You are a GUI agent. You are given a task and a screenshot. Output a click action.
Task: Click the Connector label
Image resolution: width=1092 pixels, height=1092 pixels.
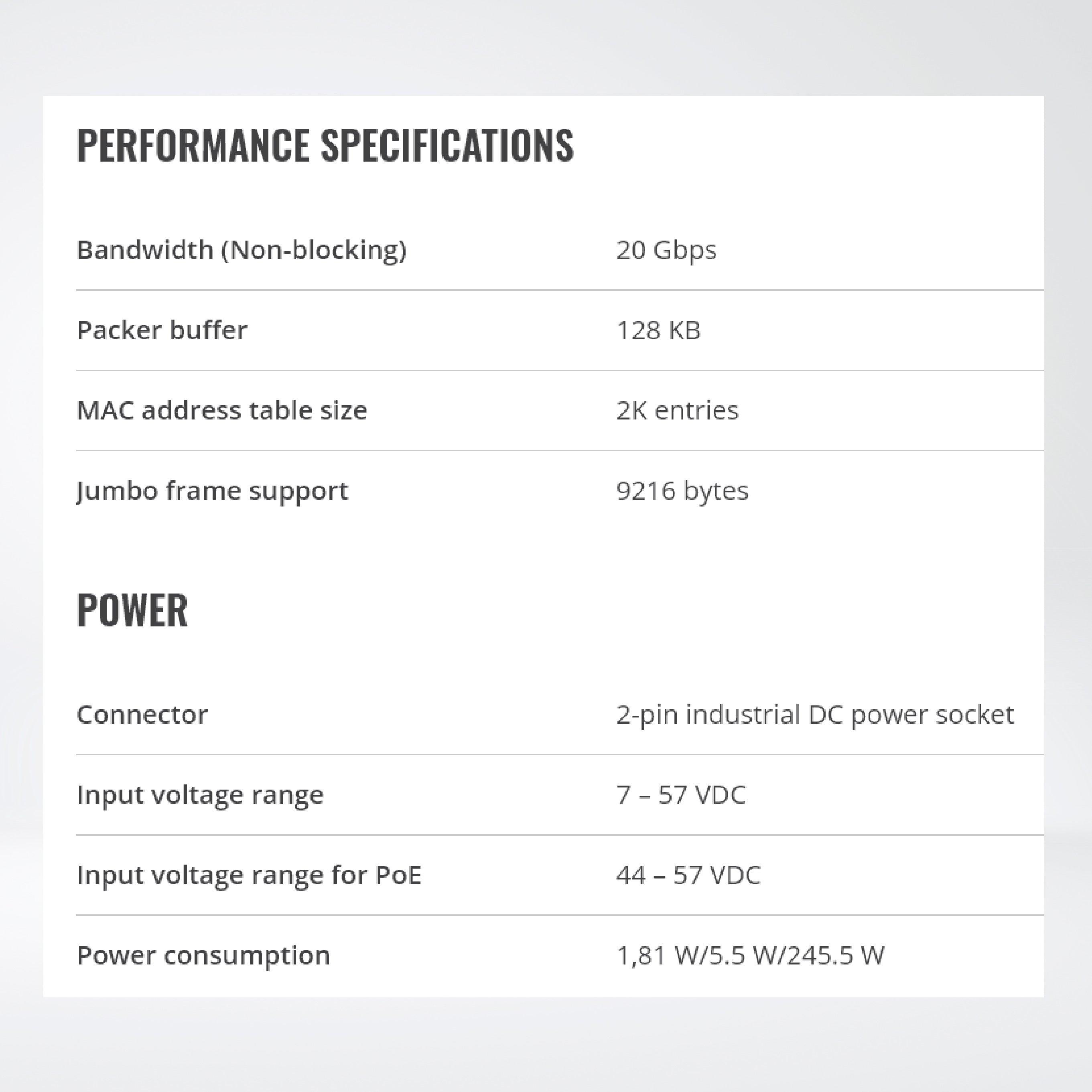[x=142, y=715]
